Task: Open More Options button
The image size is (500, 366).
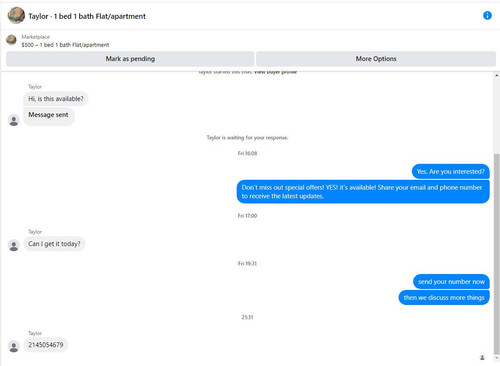Action: pos(376,59)
